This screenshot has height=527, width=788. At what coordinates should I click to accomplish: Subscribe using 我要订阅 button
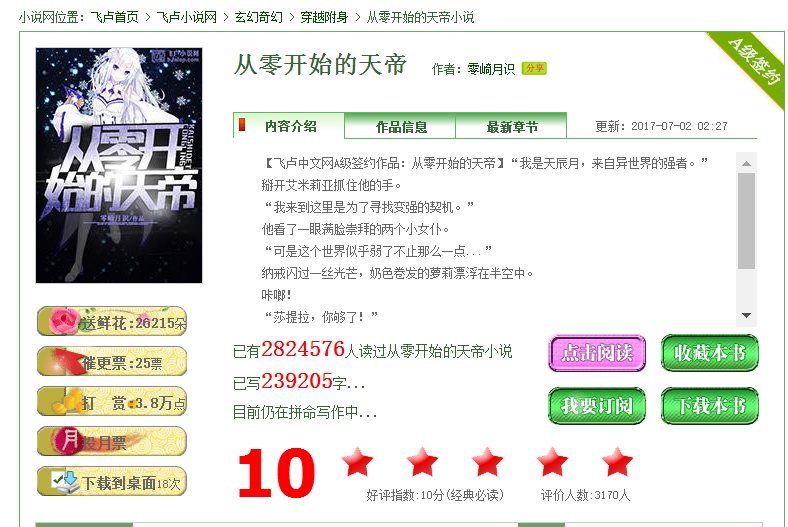597,406
